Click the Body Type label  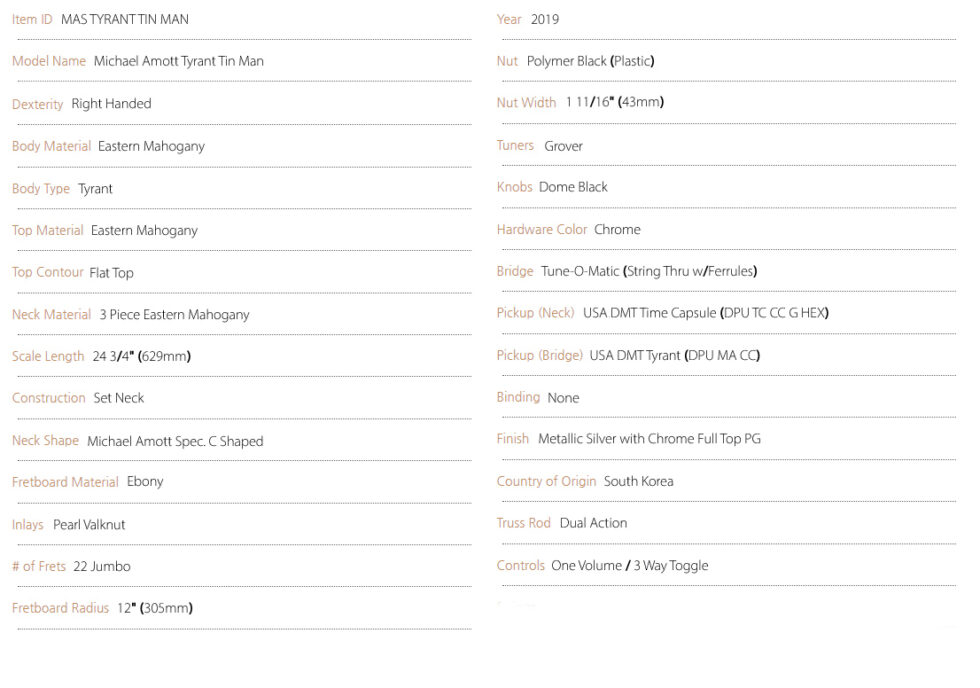point(41,189)
